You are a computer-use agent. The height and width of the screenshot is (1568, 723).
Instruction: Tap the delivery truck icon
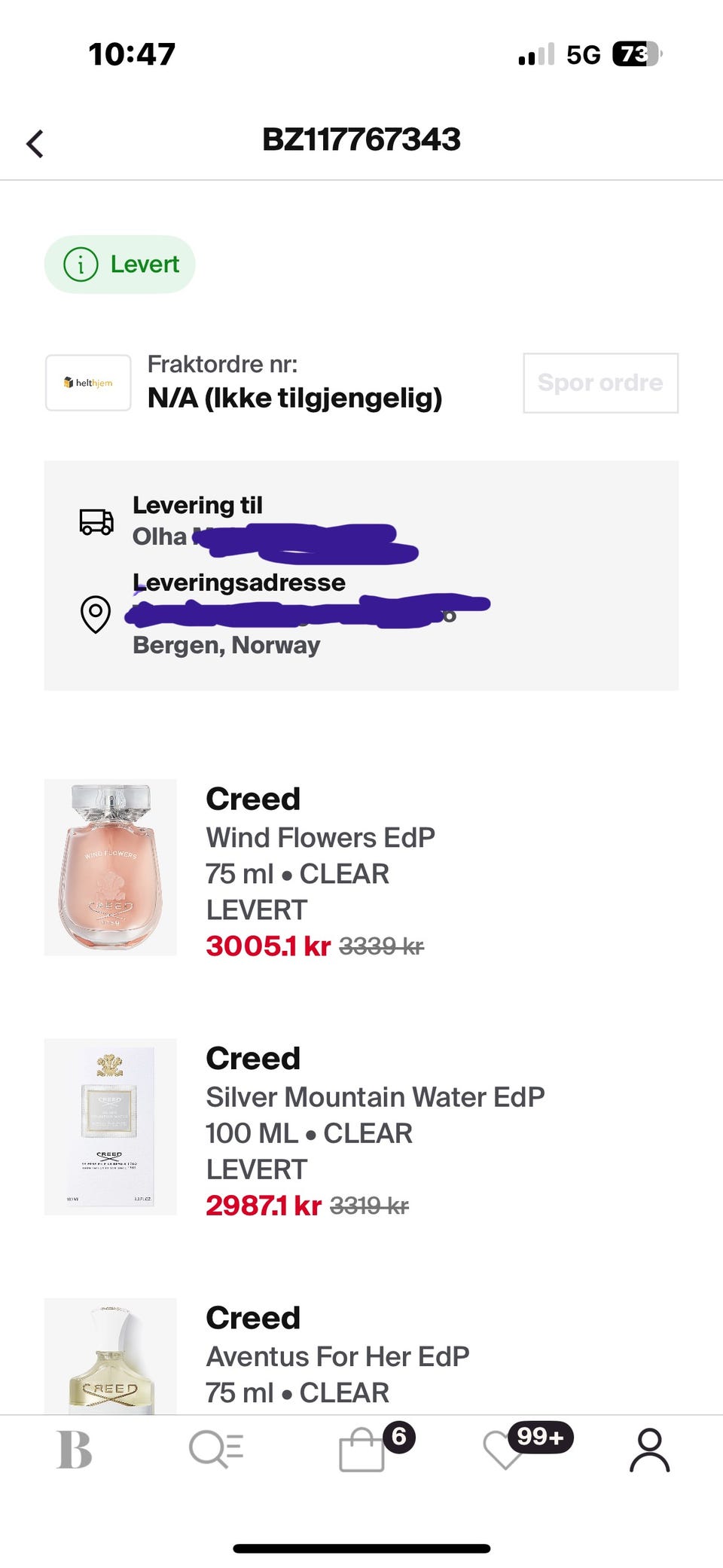(x=96, y=521)
